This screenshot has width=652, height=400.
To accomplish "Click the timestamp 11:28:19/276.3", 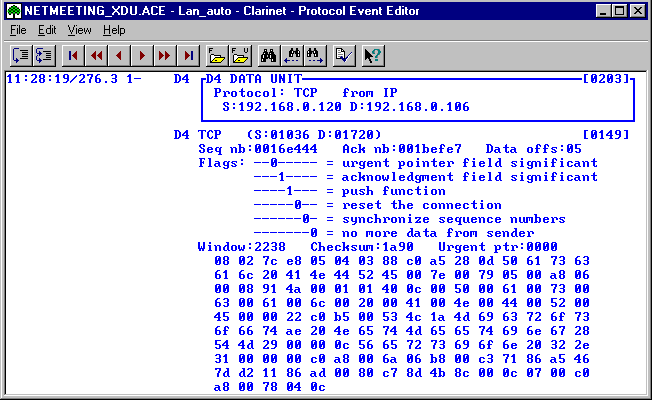I will tap(62, 79).
